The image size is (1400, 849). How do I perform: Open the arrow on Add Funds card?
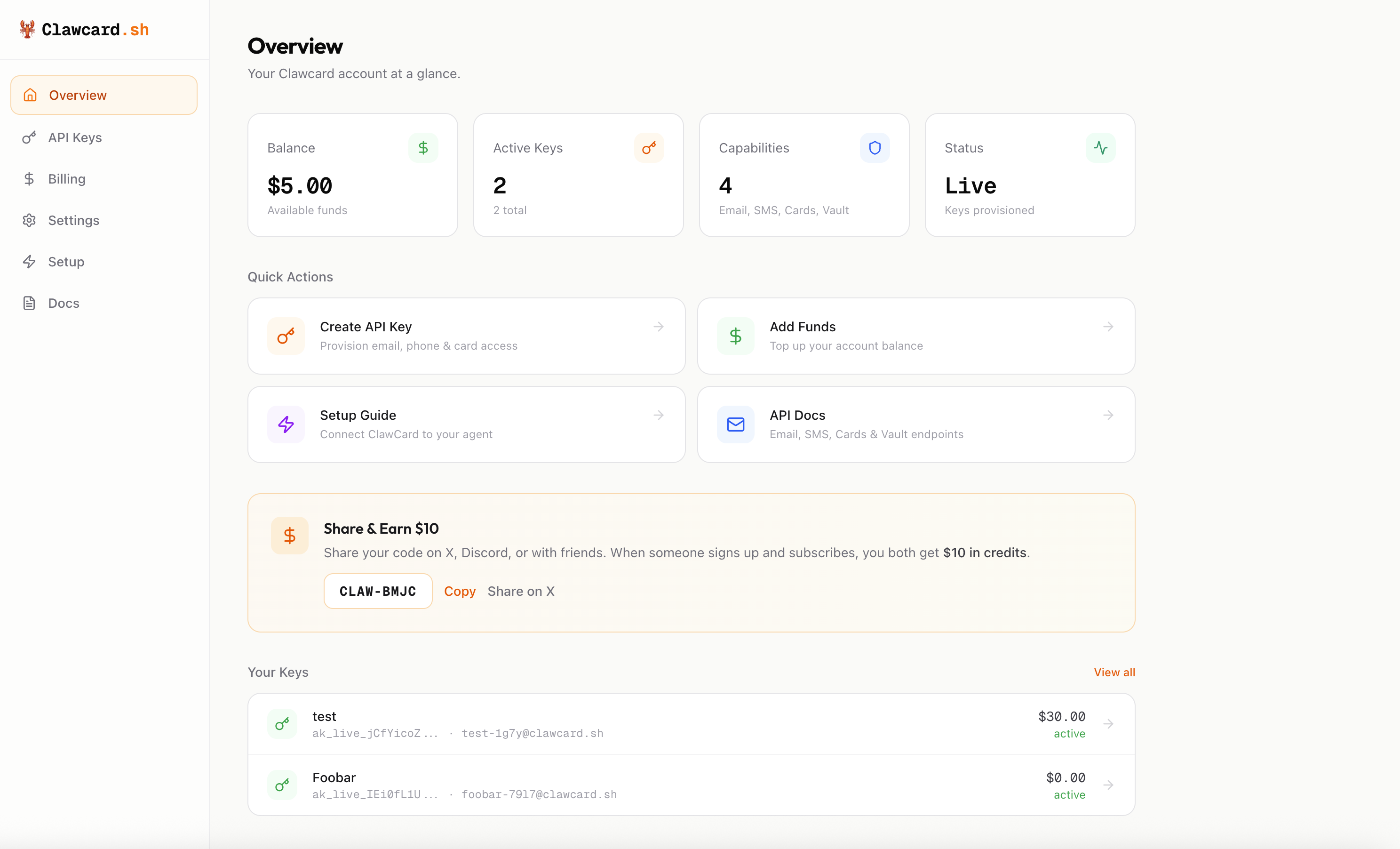(x=1108, y=327)
